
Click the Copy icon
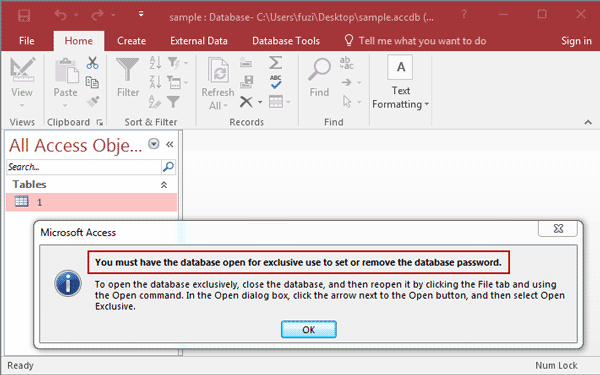tap(92, 82)
